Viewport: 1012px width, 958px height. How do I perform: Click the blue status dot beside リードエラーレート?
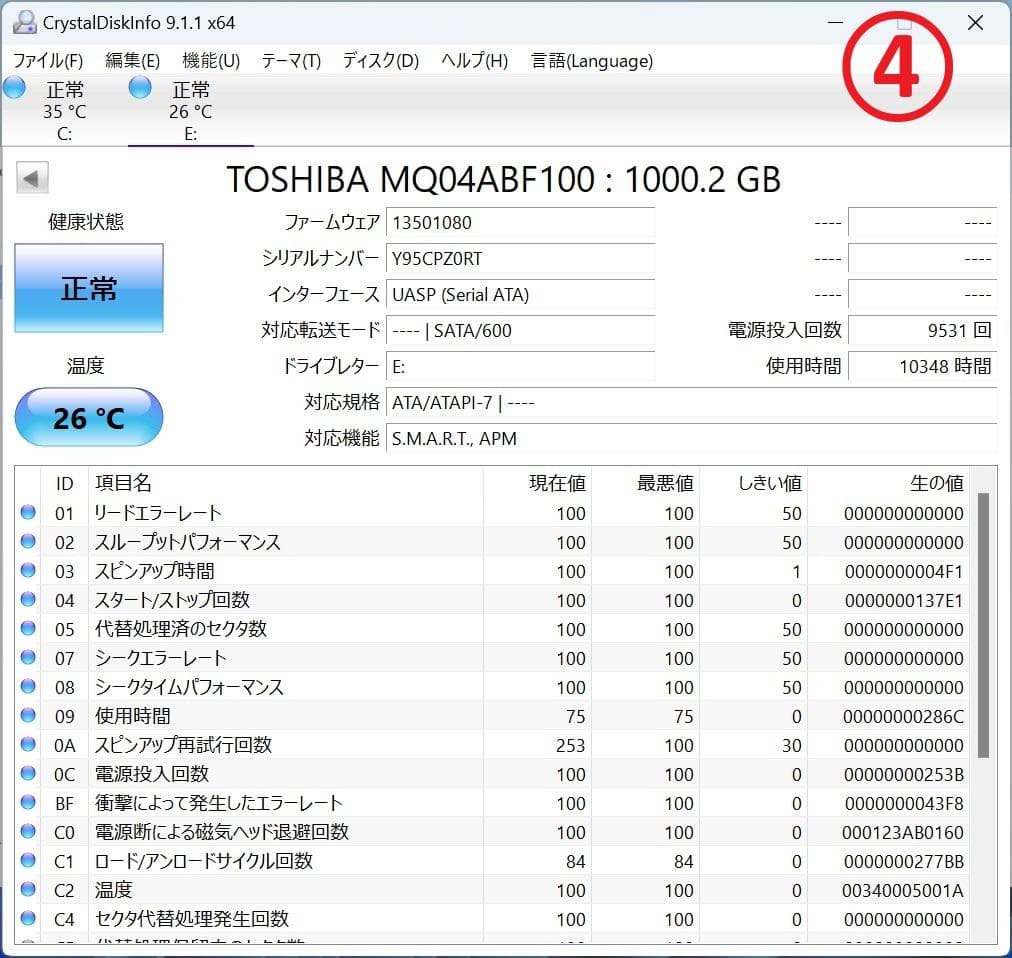(29, 513)
